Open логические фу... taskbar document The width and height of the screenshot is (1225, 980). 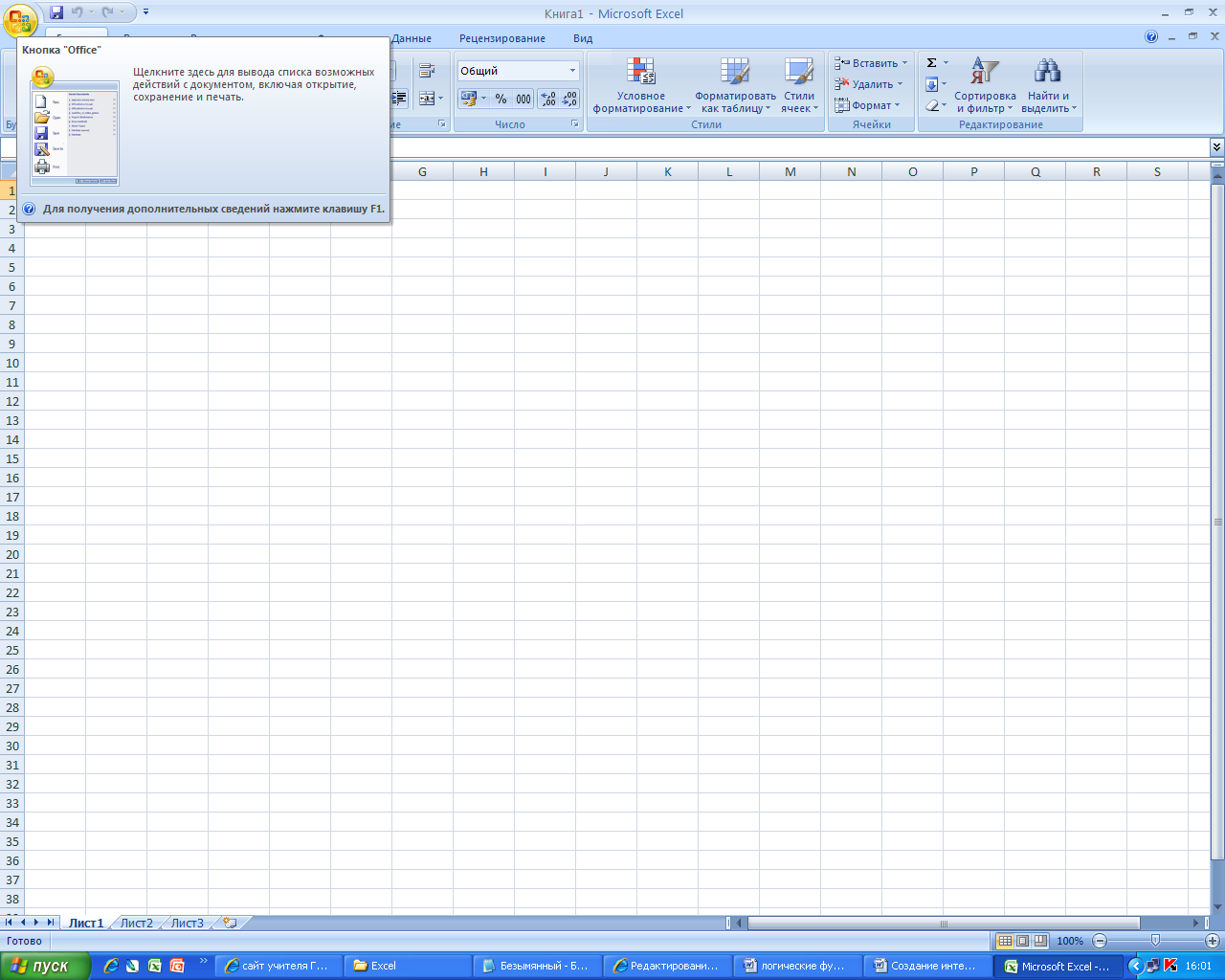point(797,966)
